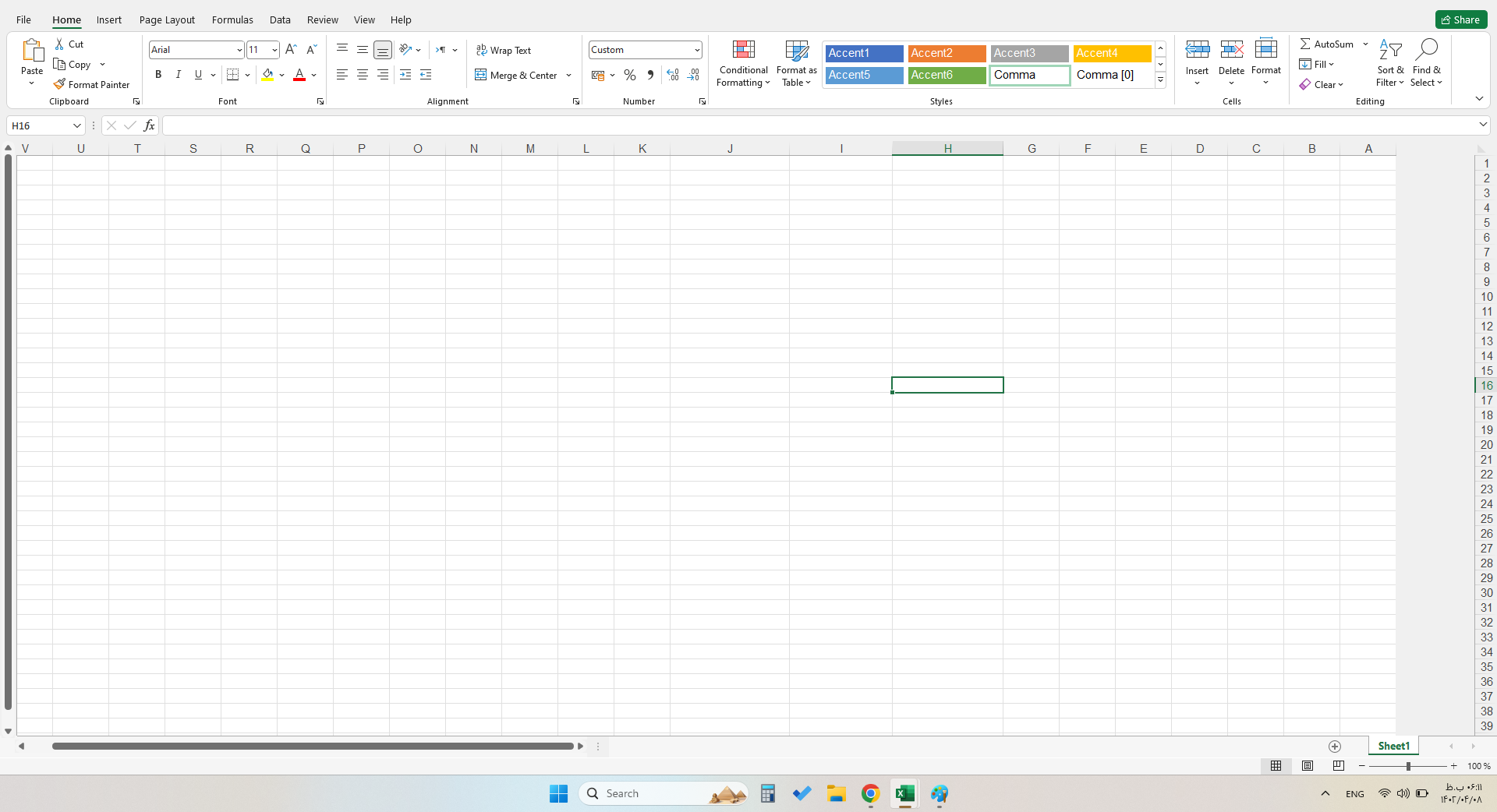Open Format cells menu
Screen dimensions: 1497x812
[1266, 62]
